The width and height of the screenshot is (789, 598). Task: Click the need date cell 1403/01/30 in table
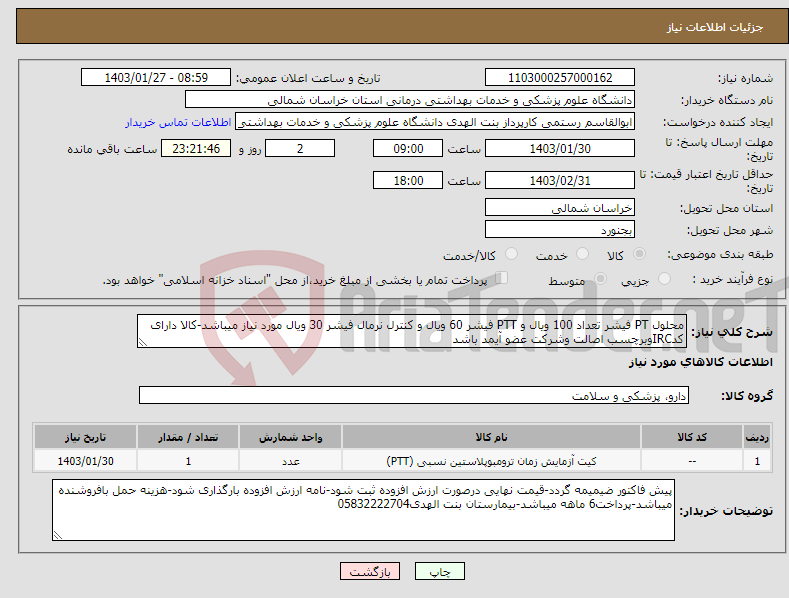(x=86, y=461)
